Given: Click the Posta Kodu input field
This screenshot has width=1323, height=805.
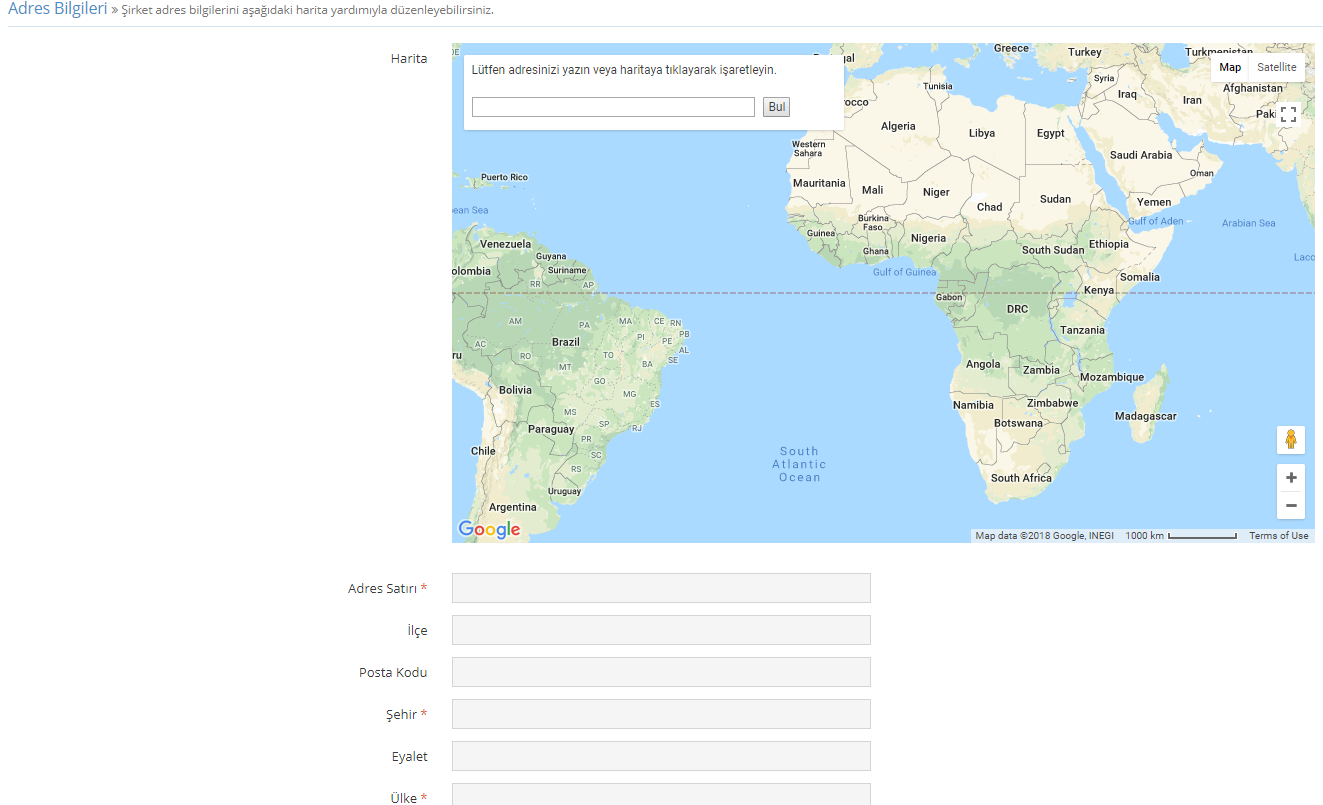Looking at the screenshot, I should [x=661, y=672].
